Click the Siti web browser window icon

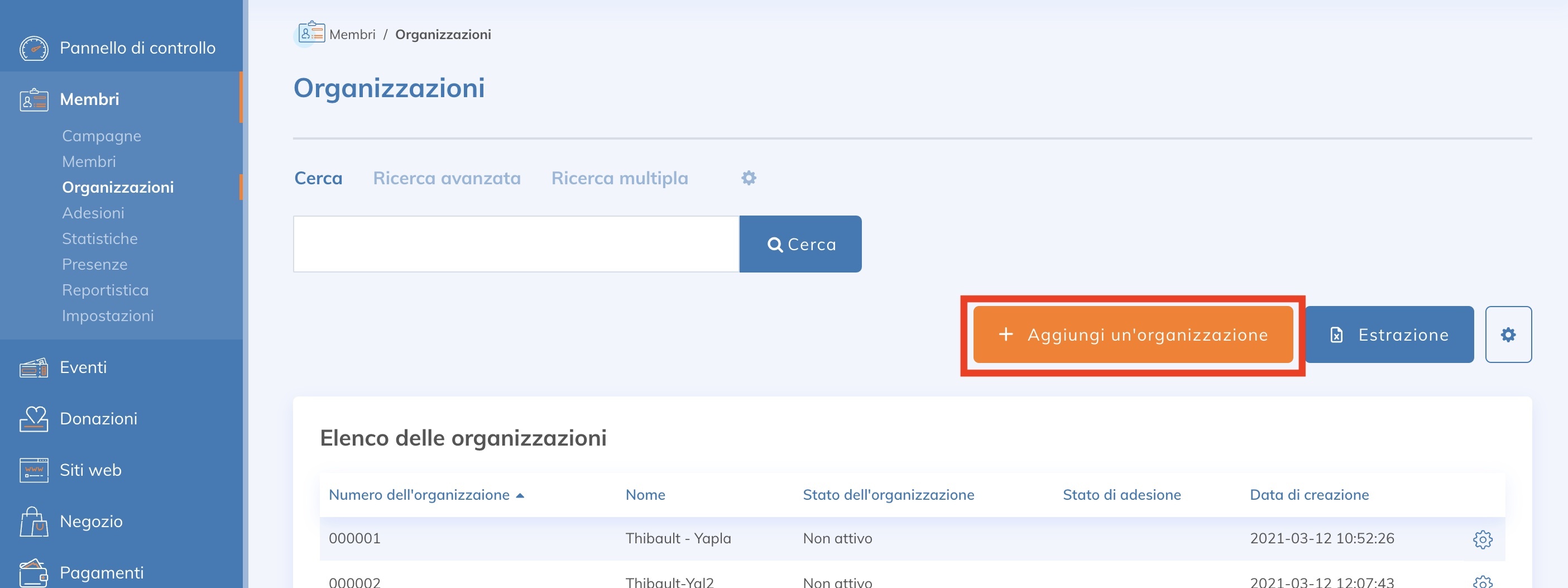(x=33, y=469)
